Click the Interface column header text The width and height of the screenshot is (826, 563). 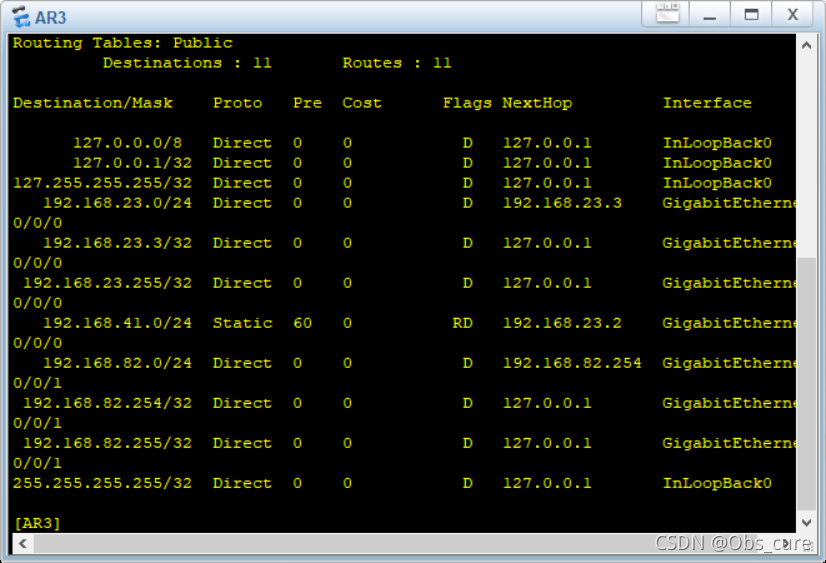[x=706, y=103]
